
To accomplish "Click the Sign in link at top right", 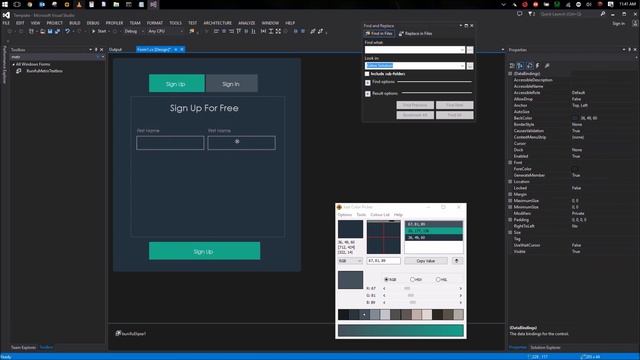I will (x=618, y=23).
